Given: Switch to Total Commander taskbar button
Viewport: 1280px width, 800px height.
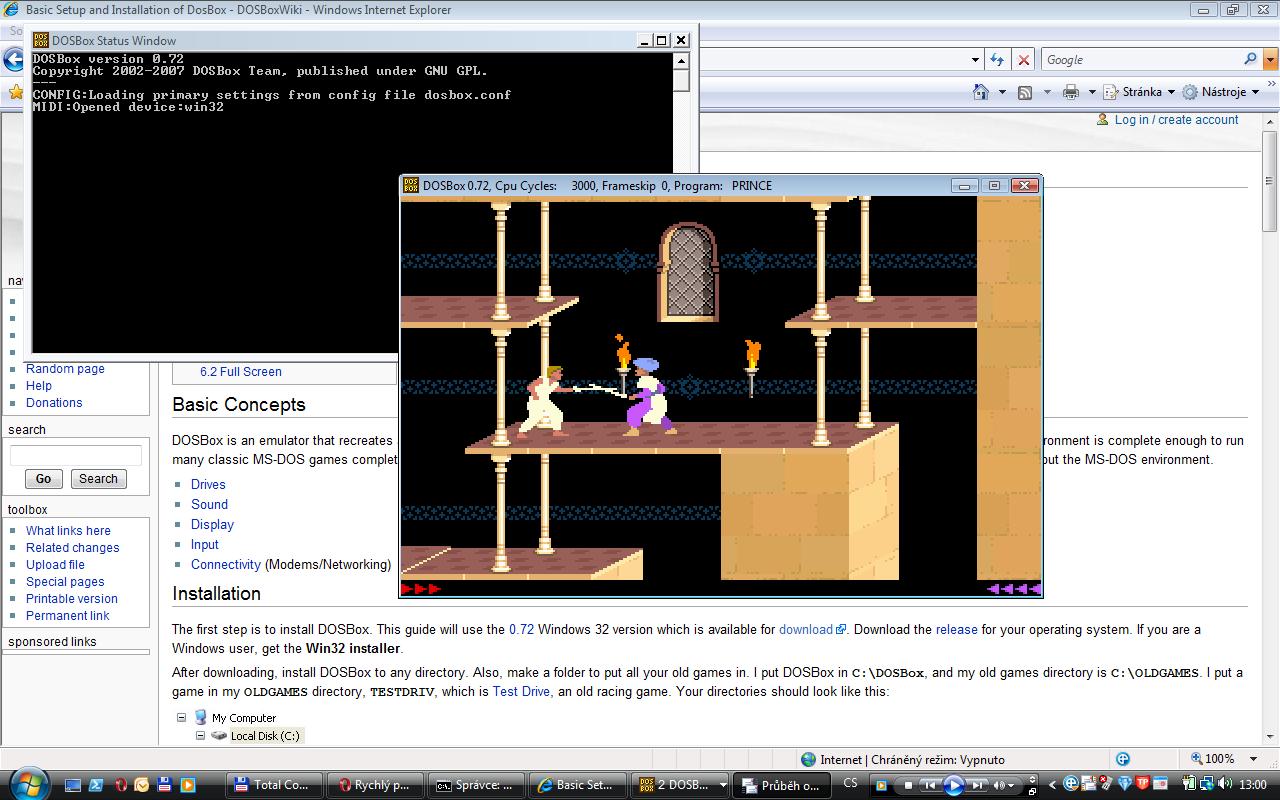Looking at the screenshot, I should 274,785.
